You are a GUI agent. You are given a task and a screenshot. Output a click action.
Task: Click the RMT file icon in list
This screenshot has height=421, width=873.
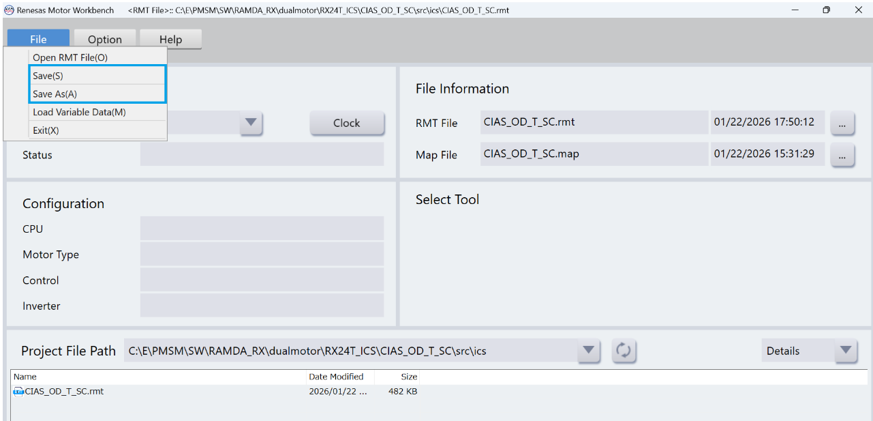[x=18, y=391]
